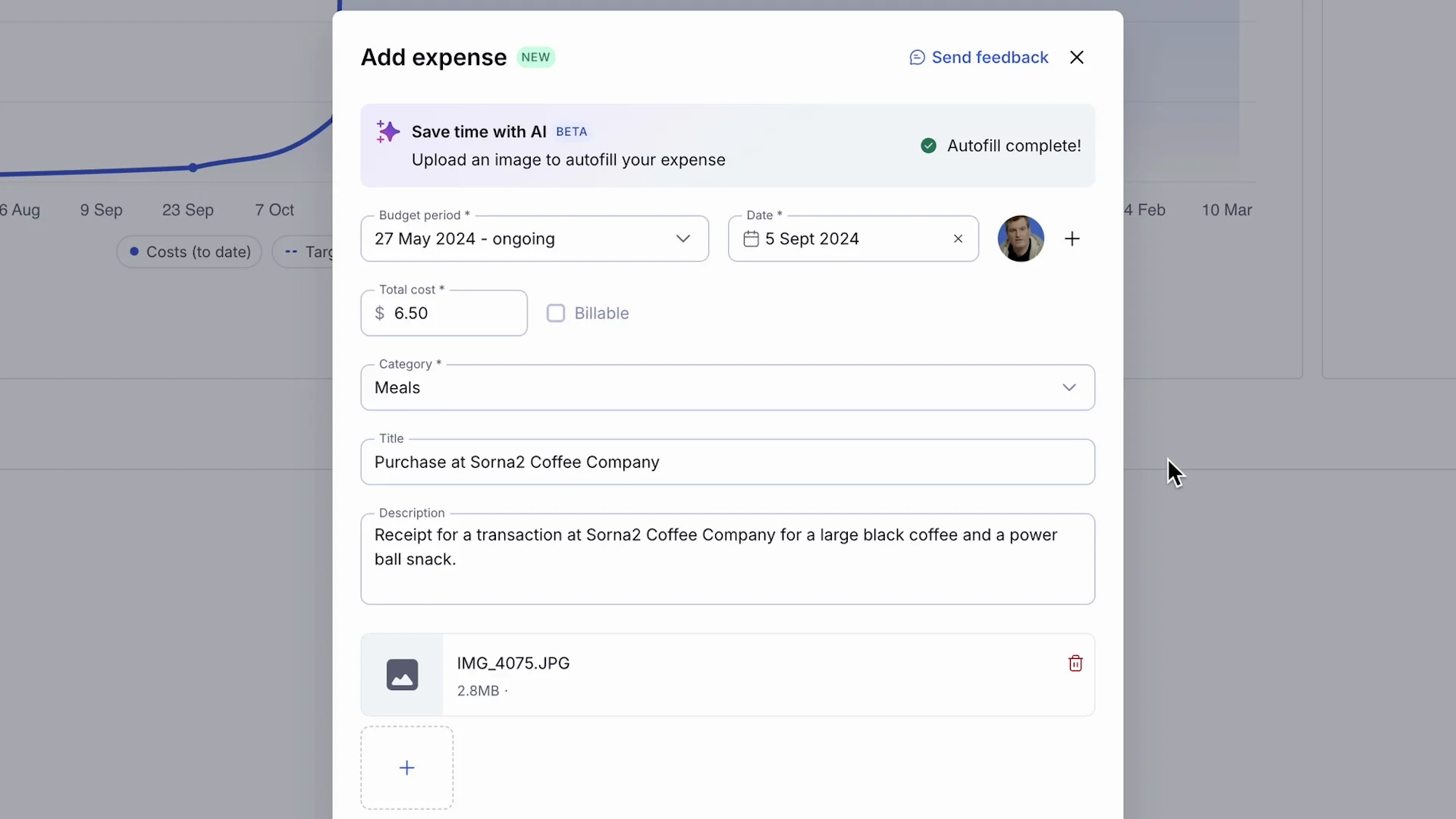
Task: Click the image thumbnail icon next to IMG_4075.JPG
Action: click(403, 674)
